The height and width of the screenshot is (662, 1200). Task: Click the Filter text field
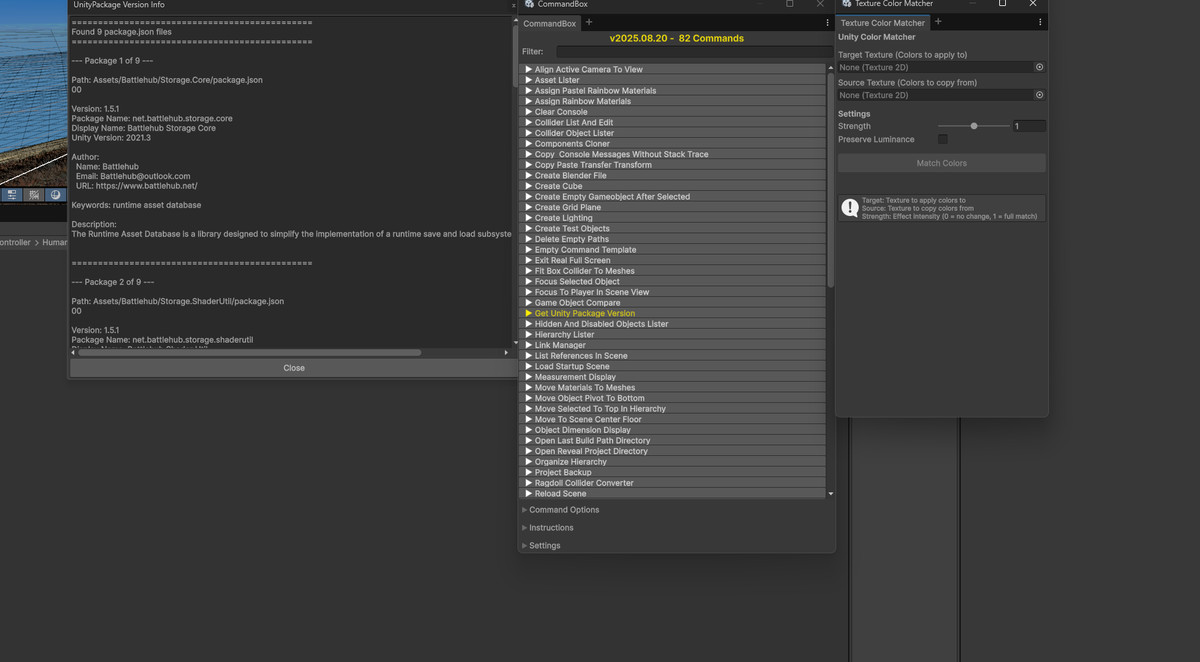[x=693, y=51]
